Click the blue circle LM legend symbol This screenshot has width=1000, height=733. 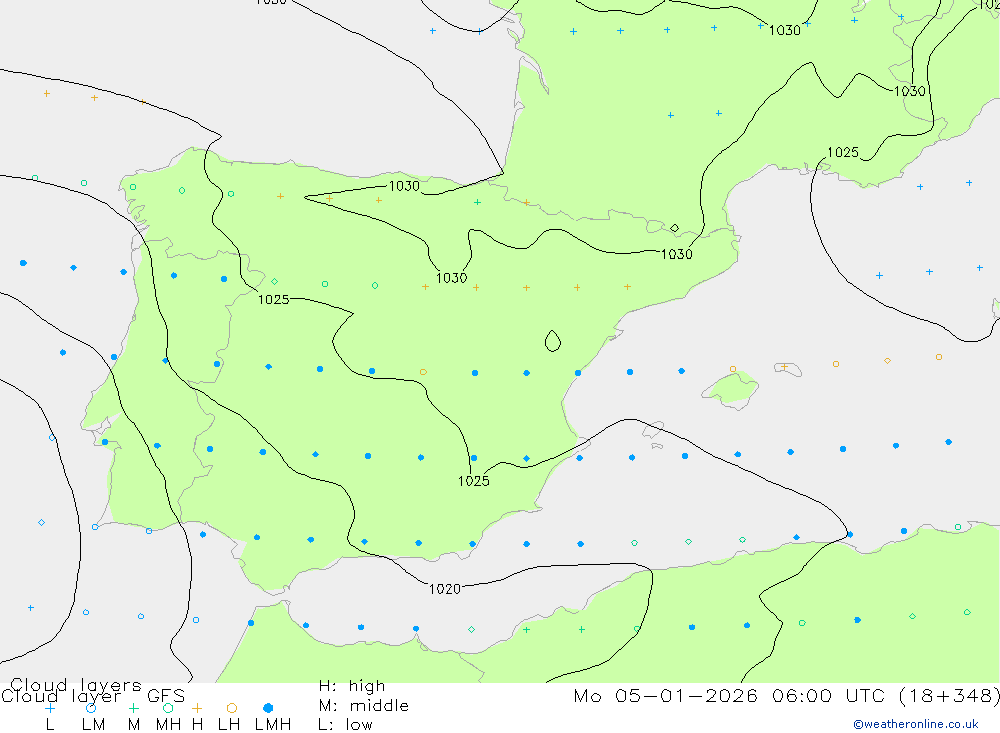tap(91, 708)
